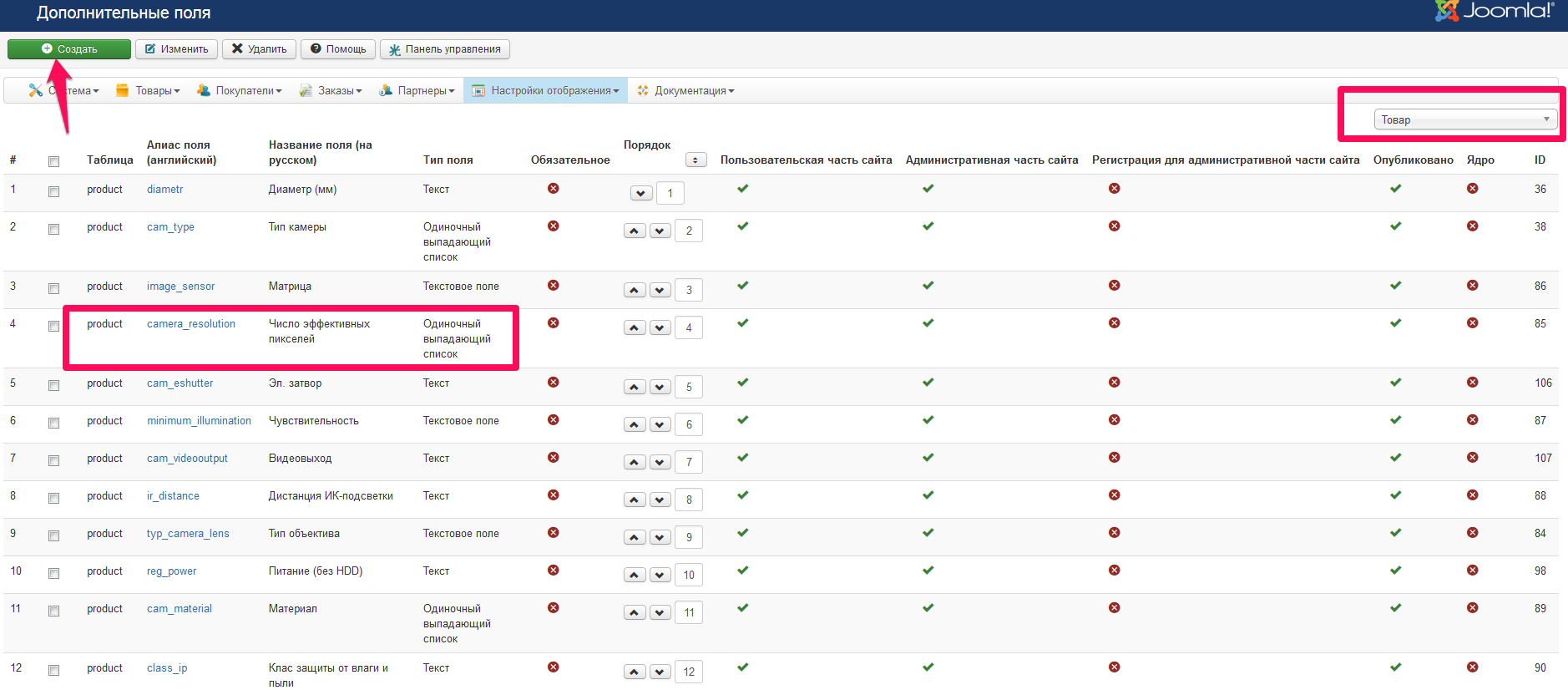This screenshot has width=1568, height=690.
Task: Toggle frontend visibility checkmark for cam_eshutter
Action: pos(742,383)
